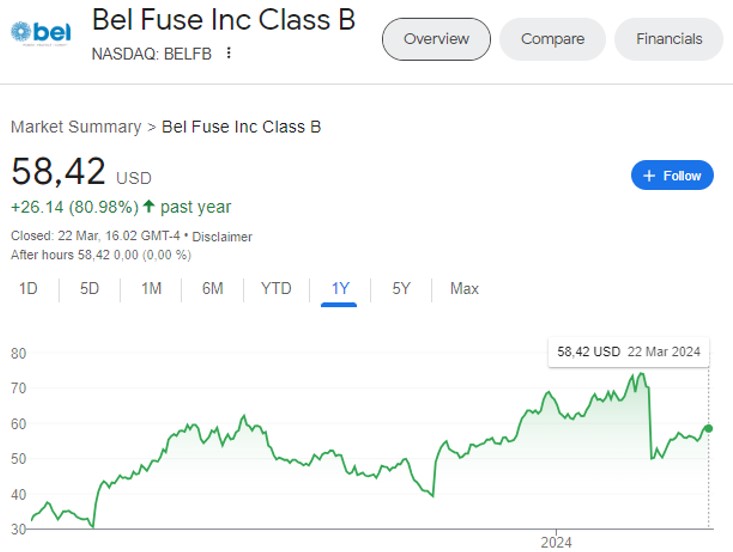Open the Disclaimer link
The image size is (733, 552).
[x=222, y=237]
